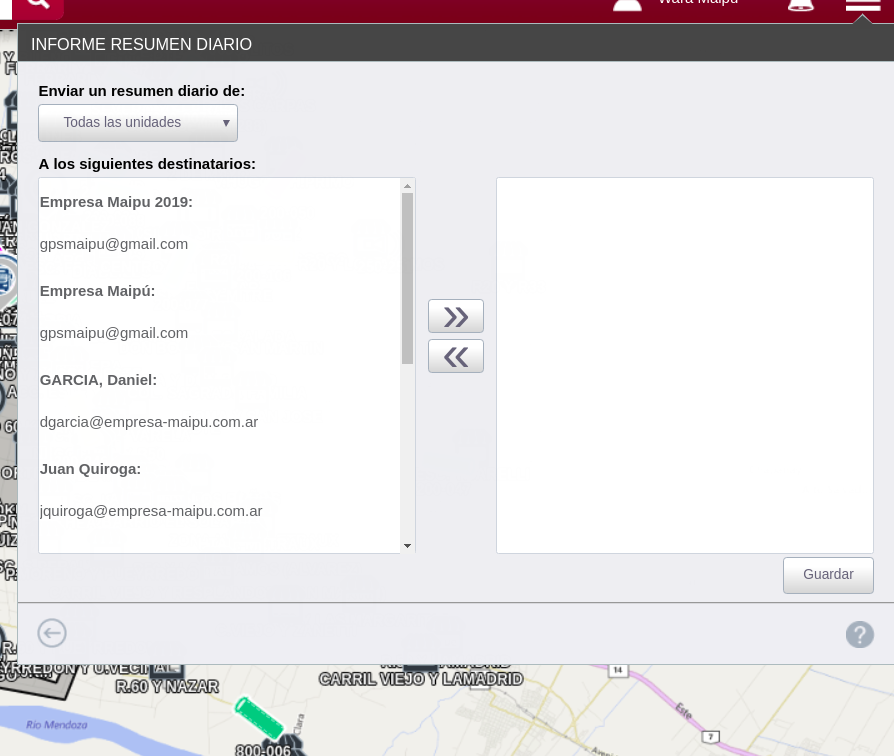The image size is (894, 756).
Task: Select the Empresa Maipú recipient entry
Action: pyautogui.click(x=97, y=291)
